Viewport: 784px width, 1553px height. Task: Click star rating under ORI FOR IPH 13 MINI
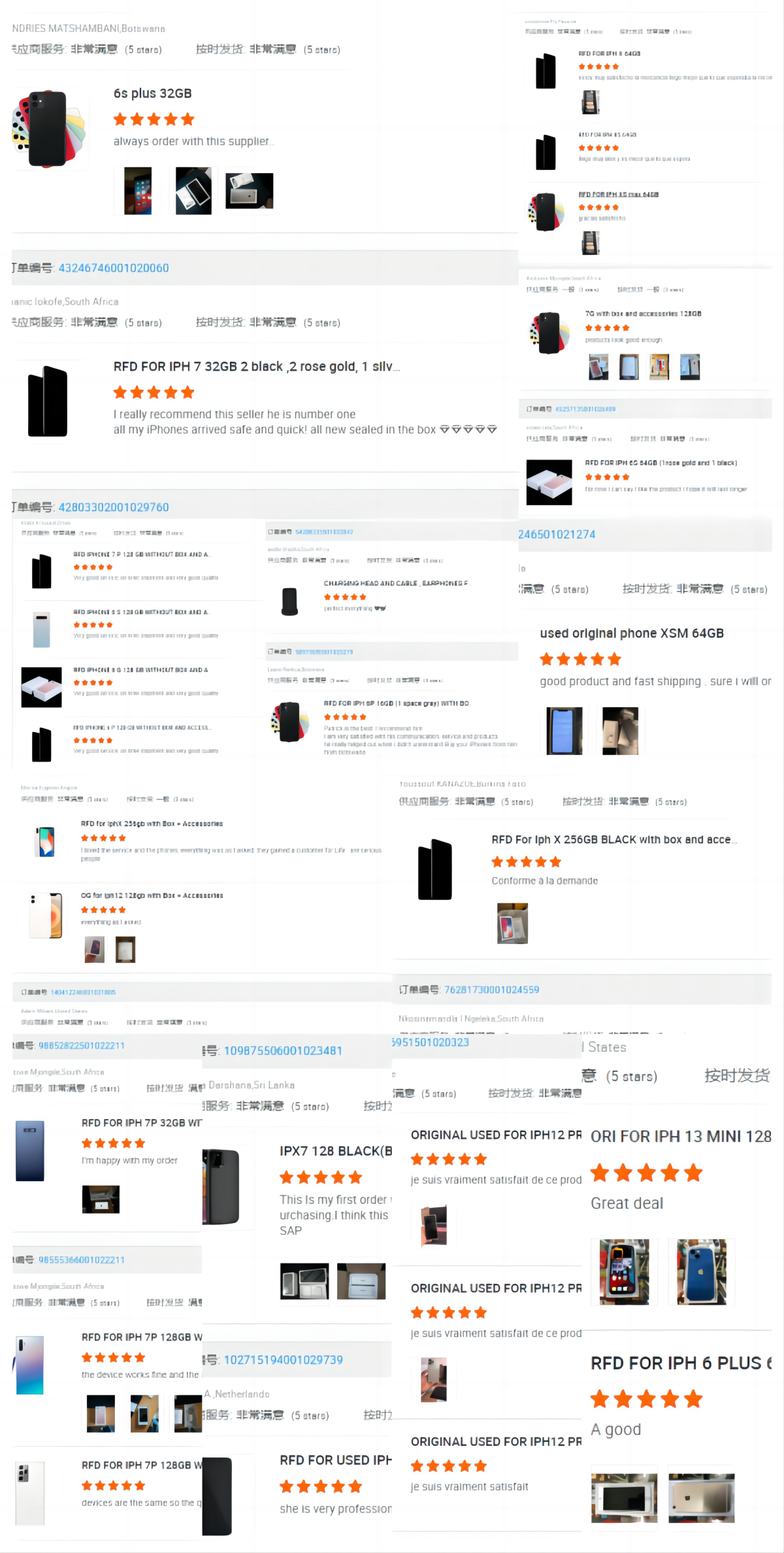click(647, 1173)
